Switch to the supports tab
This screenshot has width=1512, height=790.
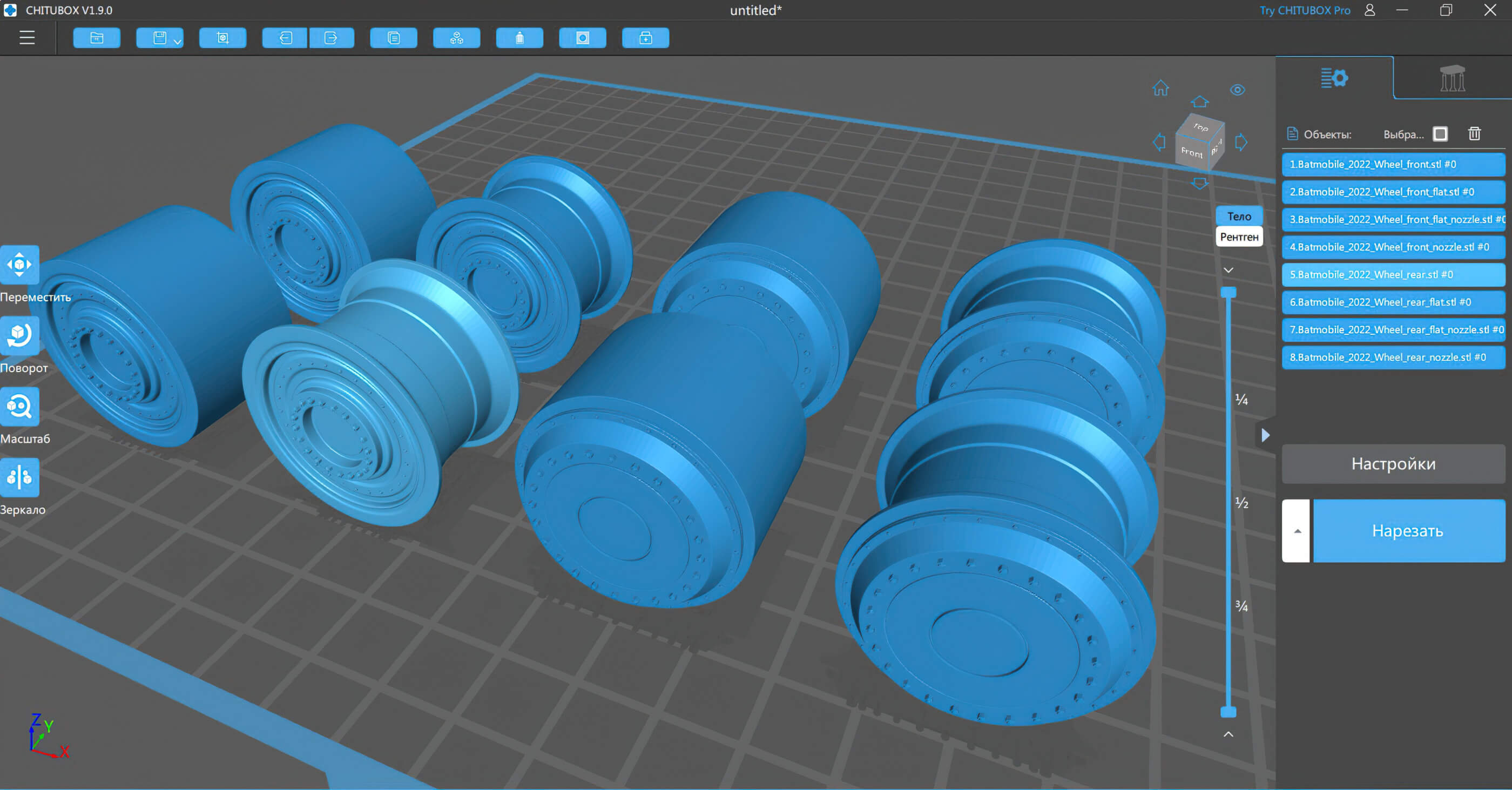pyautogui.click(x=1452, y=78)
